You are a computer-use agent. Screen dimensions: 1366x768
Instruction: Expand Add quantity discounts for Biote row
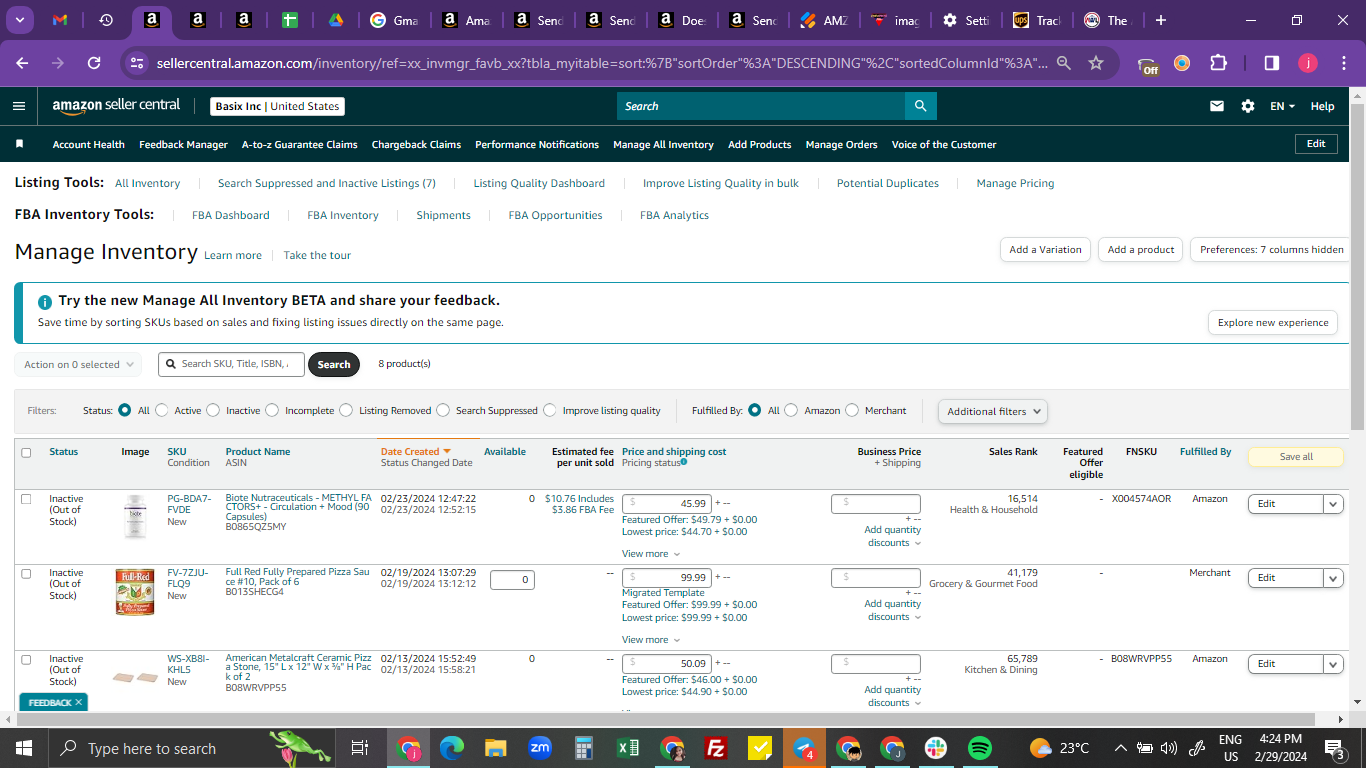[x=892, y=537]
